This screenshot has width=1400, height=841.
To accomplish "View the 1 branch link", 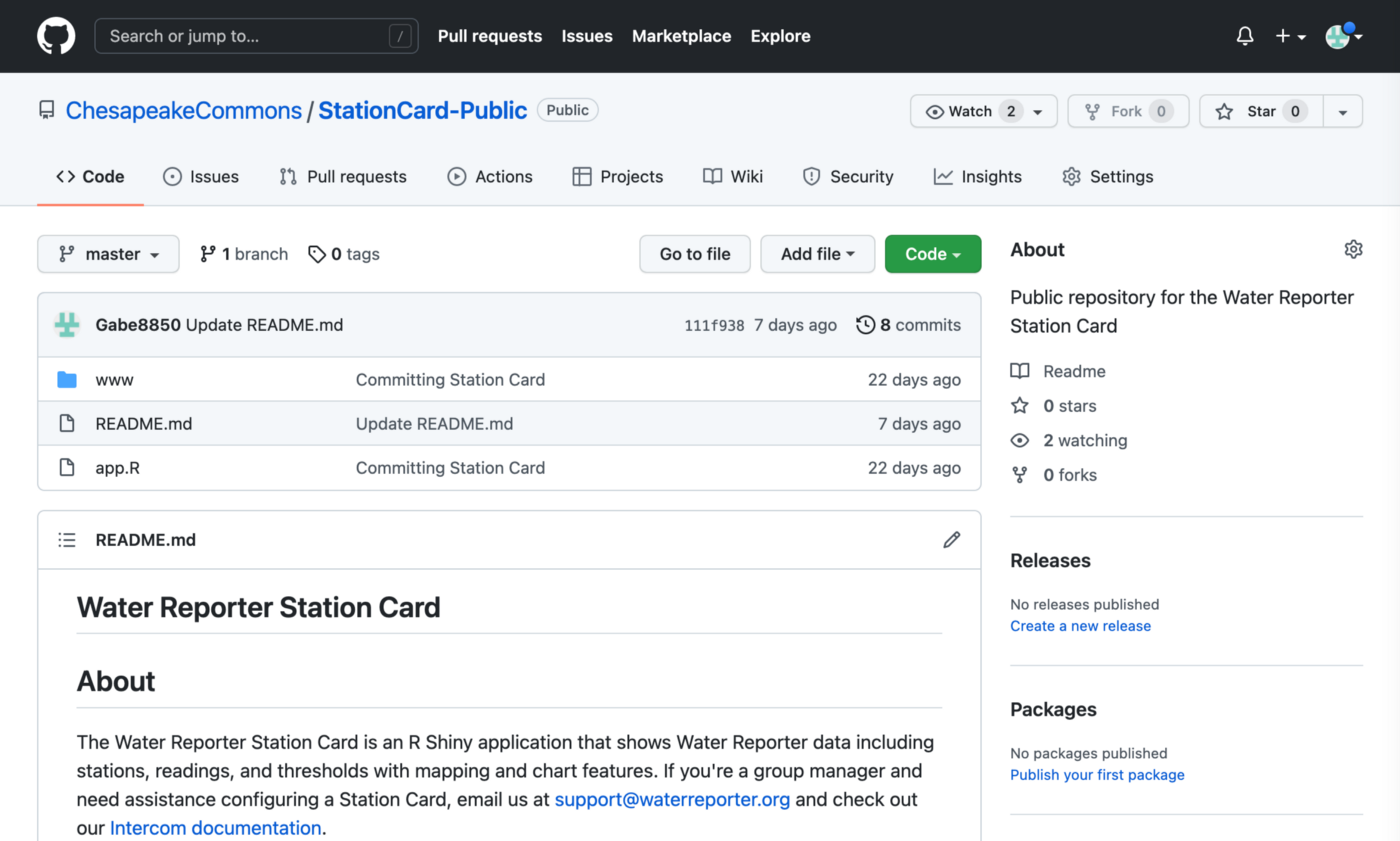I will (x=244, y=254).
